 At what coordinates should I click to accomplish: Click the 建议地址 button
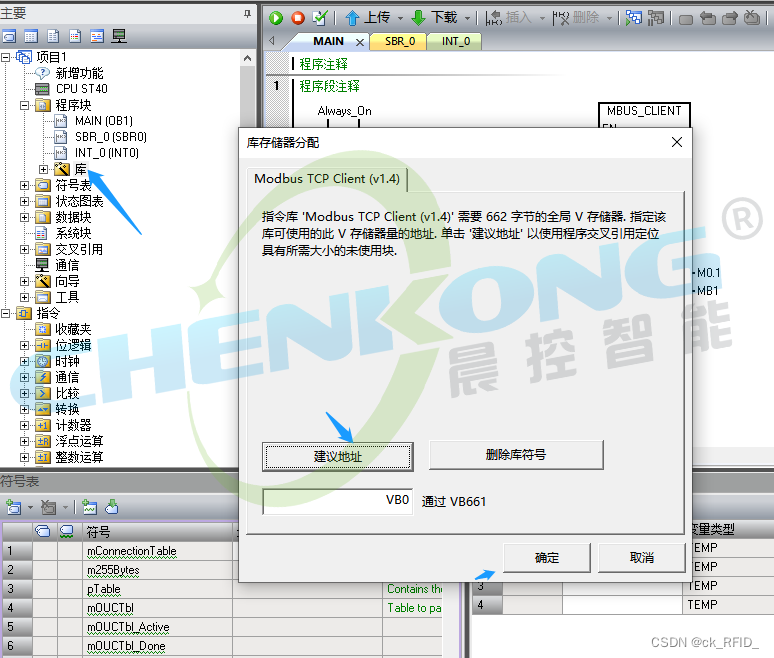coord(338,456)
